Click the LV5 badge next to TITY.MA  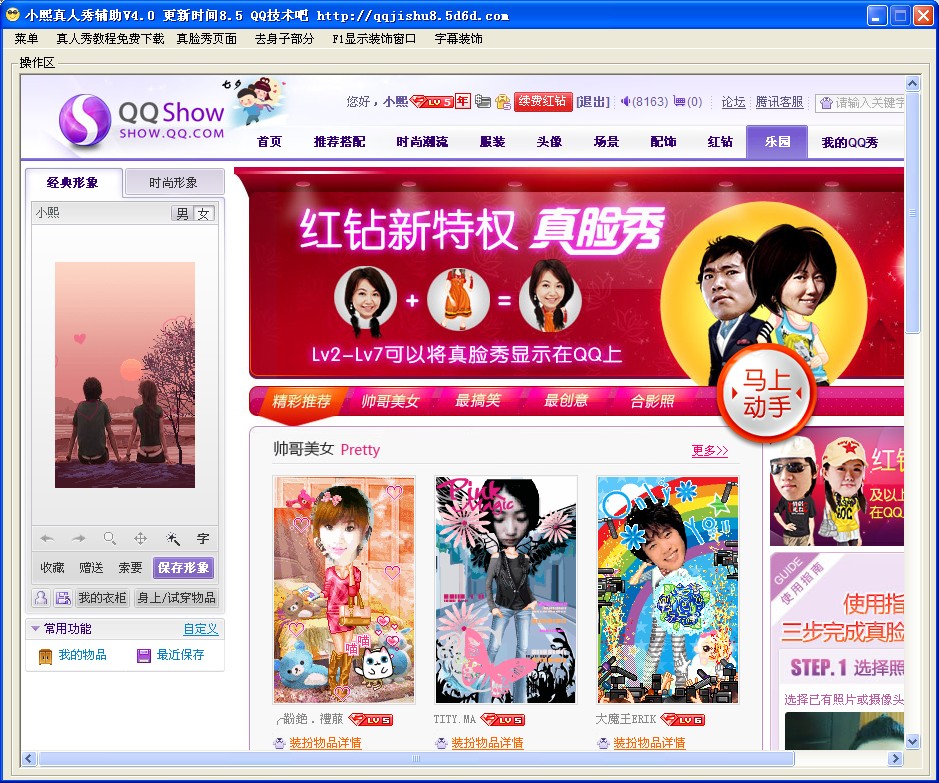coord(503,719)
